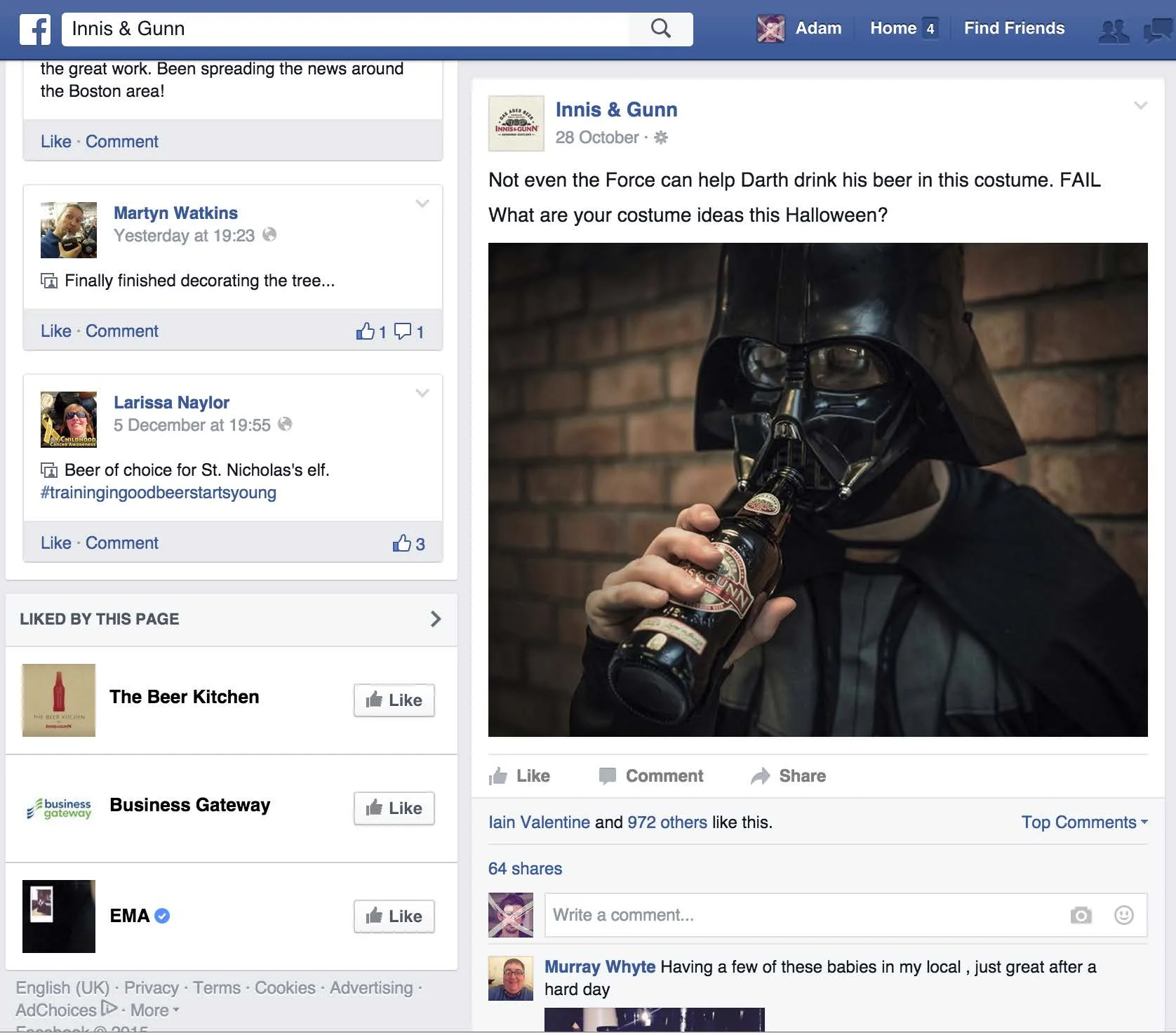Viewport: 1176px width, 1033px height.
Task: View the 972 others who liked
Action: (667, 822)
